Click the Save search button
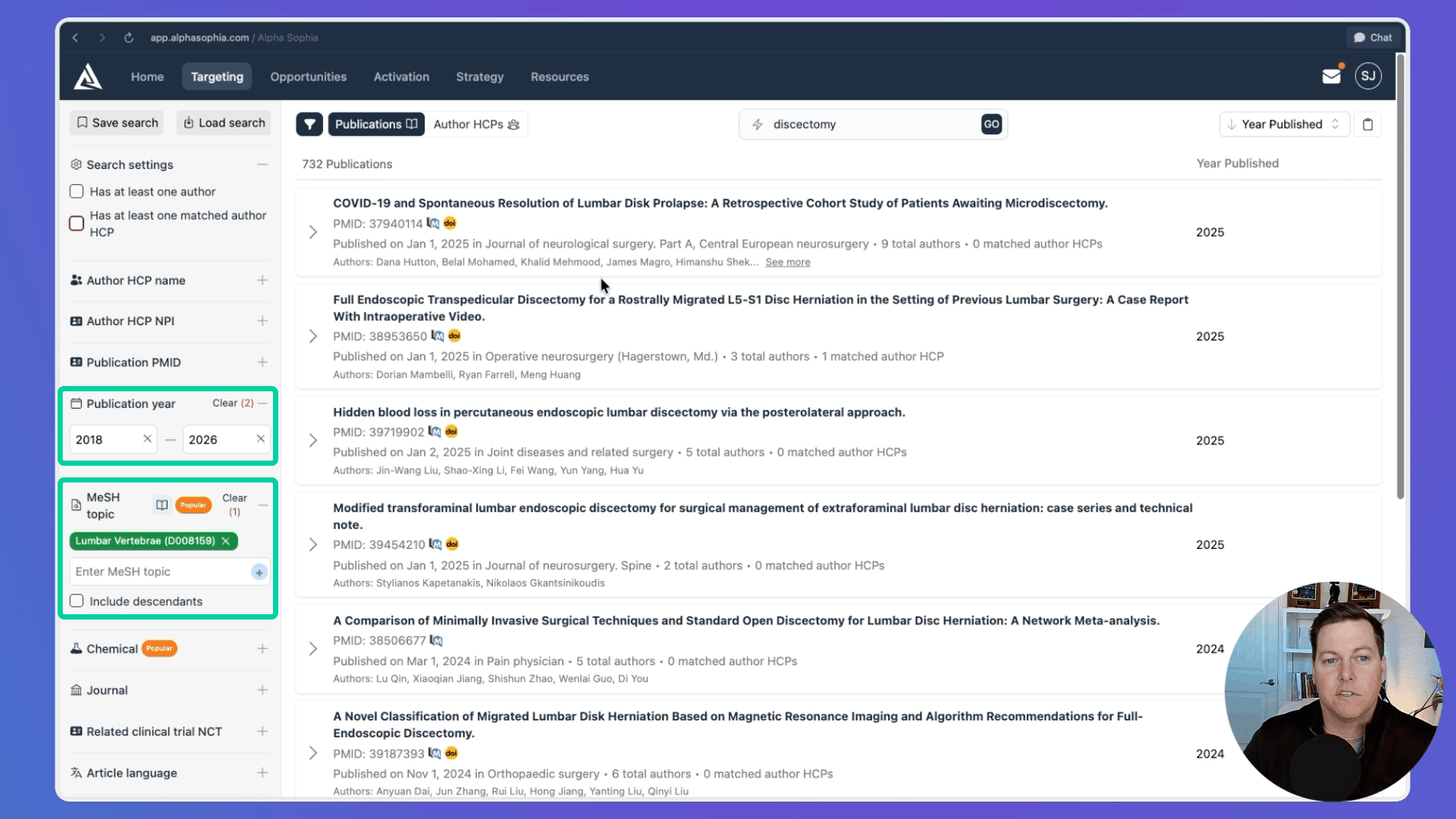1456x819 pixels. pyautogui.click(x=116, y=122)
